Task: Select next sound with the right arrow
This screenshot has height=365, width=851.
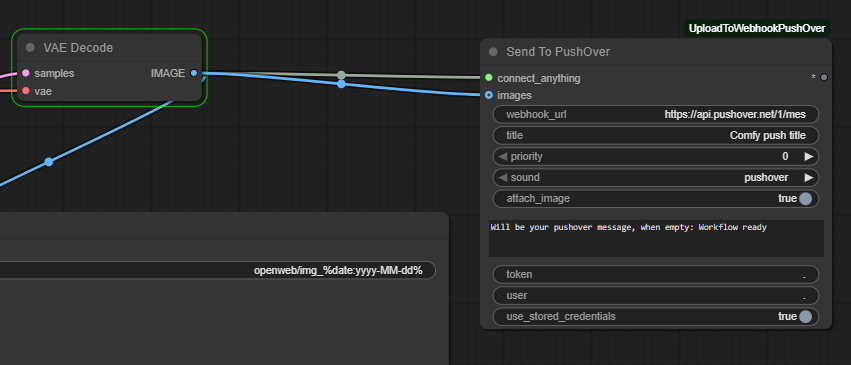Action: pos(809,177)
